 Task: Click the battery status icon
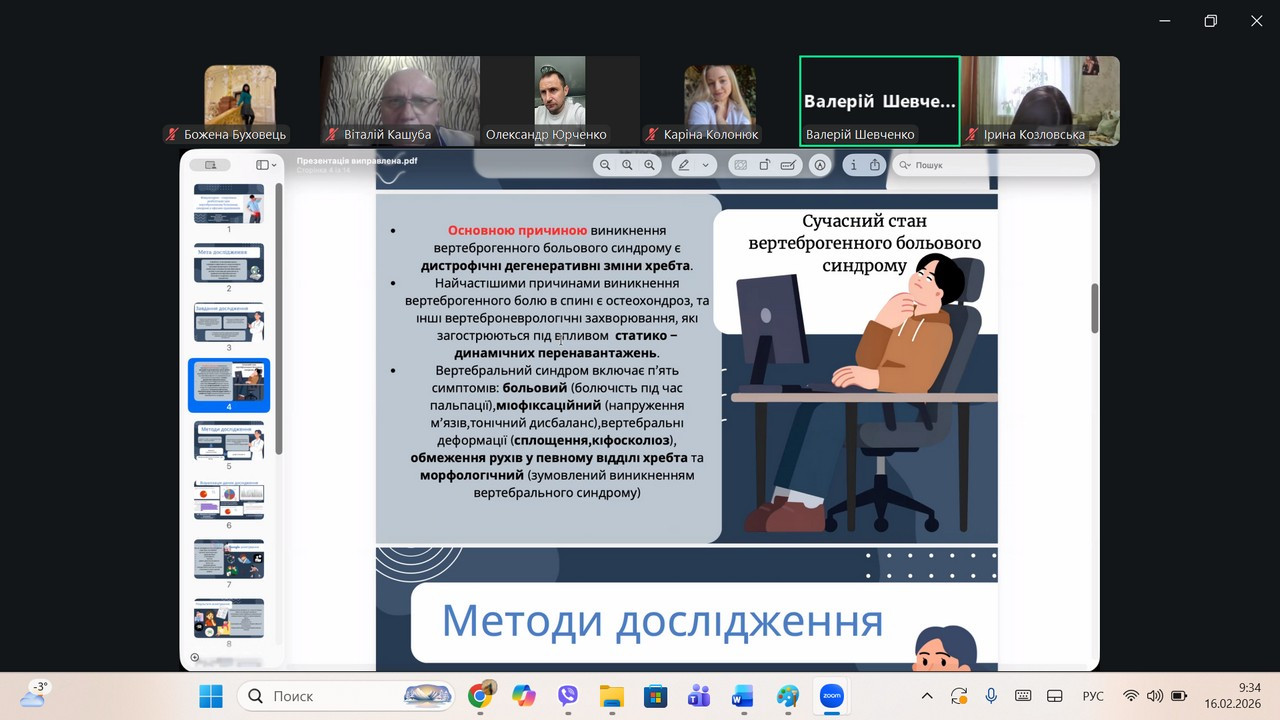pyautogui.click(x=1179, y=696)
